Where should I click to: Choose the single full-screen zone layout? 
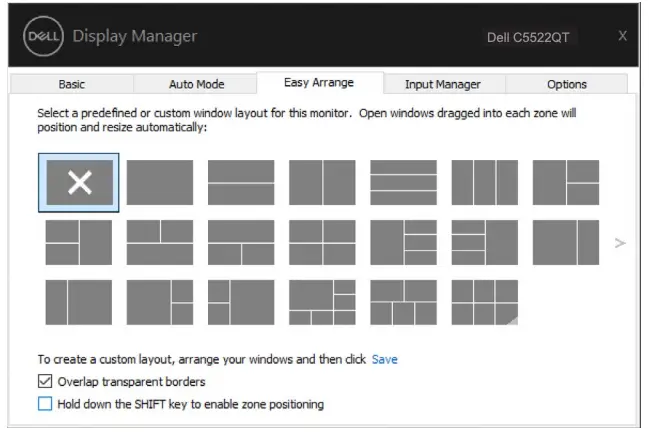tap(160, 182)
